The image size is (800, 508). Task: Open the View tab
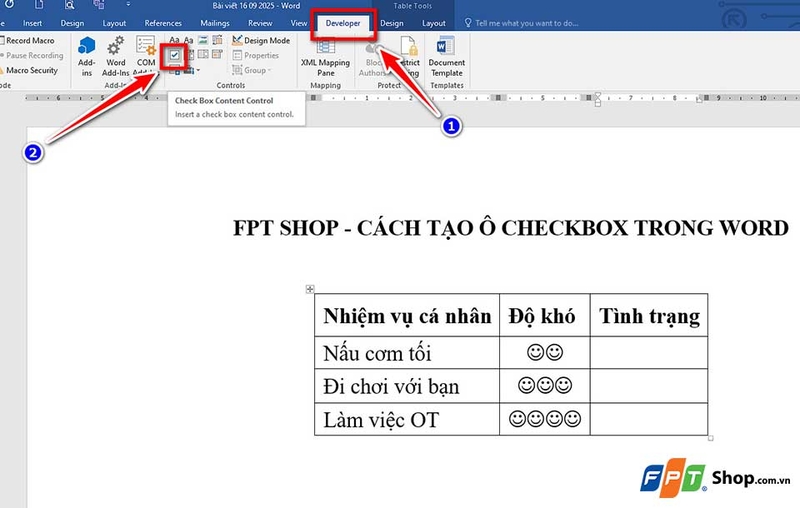(298, 23)
